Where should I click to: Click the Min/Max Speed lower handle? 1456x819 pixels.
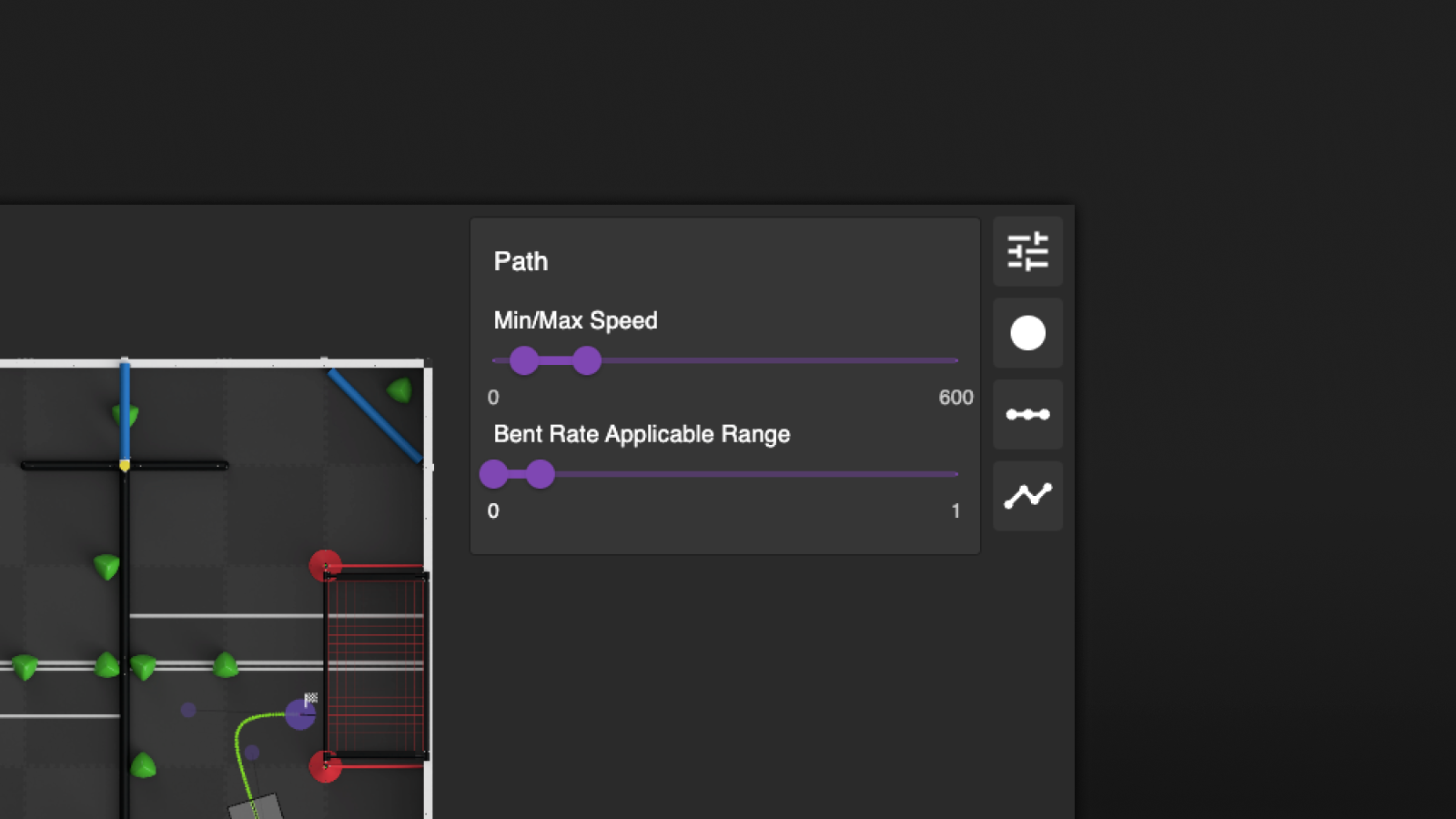click(524, 360)
